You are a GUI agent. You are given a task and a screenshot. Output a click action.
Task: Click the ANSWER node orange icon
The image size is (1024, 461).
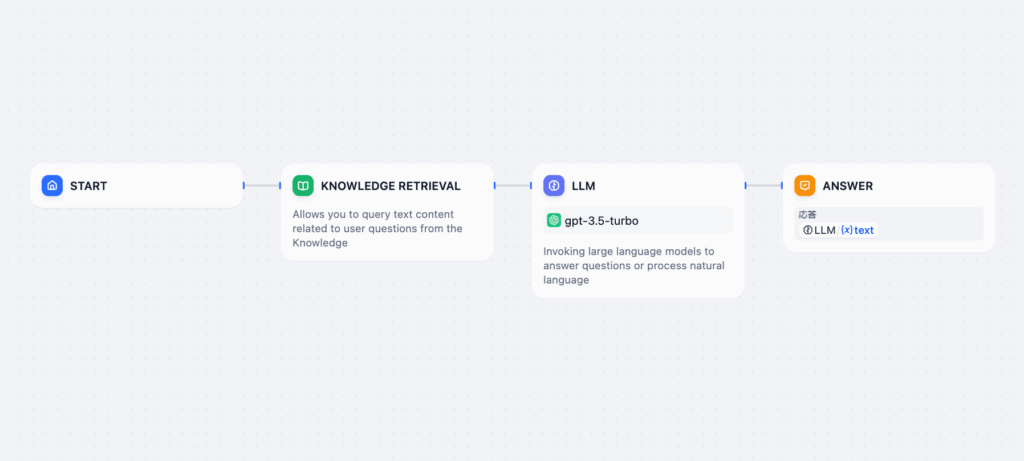pyautogui.click(x=805, y=186)
